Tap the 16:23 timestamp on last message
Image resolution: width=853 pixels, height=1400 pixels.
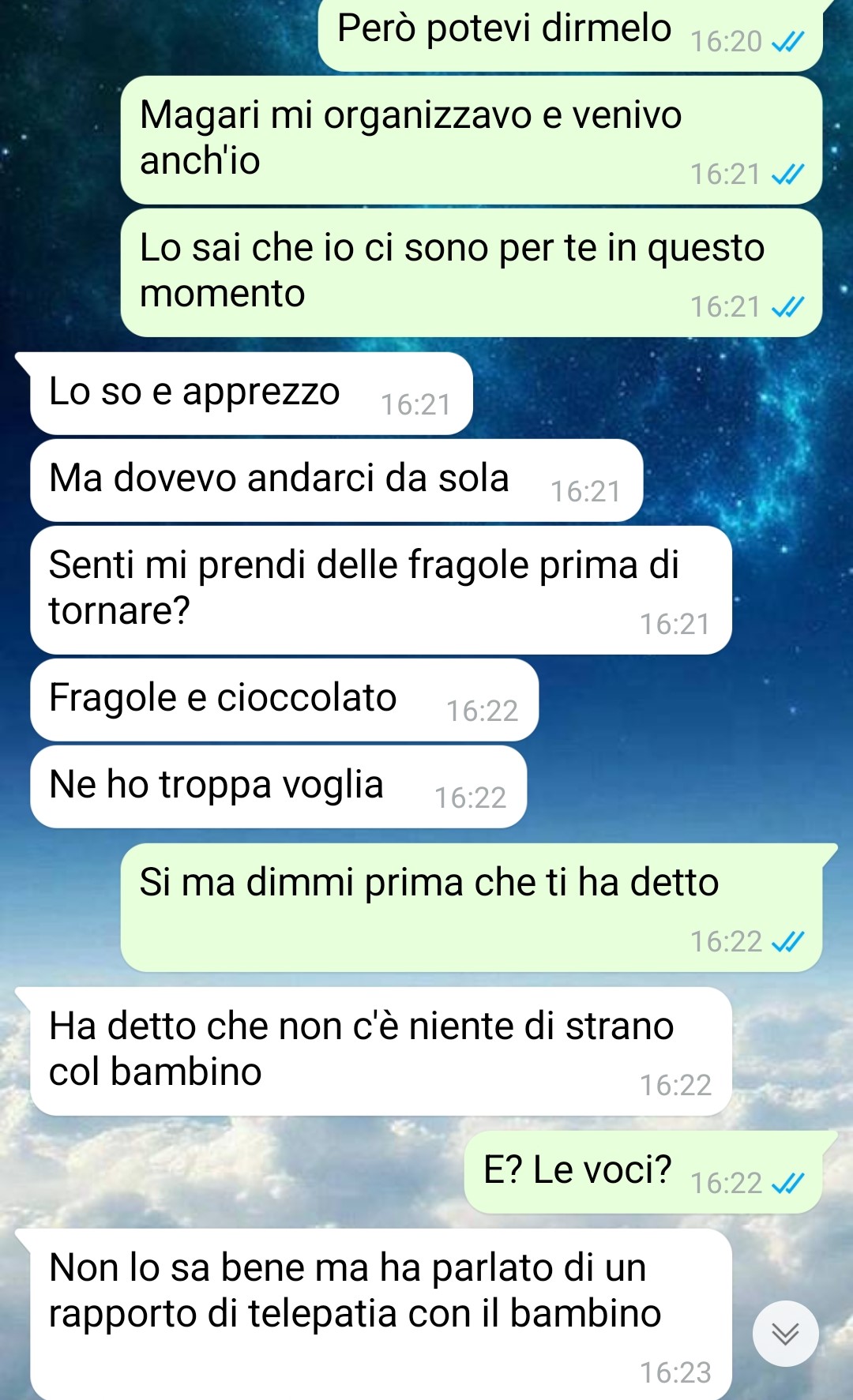(x=675, y=1373)
